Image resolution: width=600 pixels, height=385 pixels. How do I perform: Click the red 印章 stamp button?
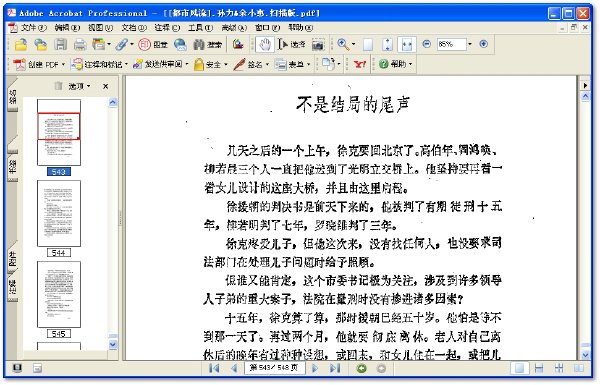(153, 45)
